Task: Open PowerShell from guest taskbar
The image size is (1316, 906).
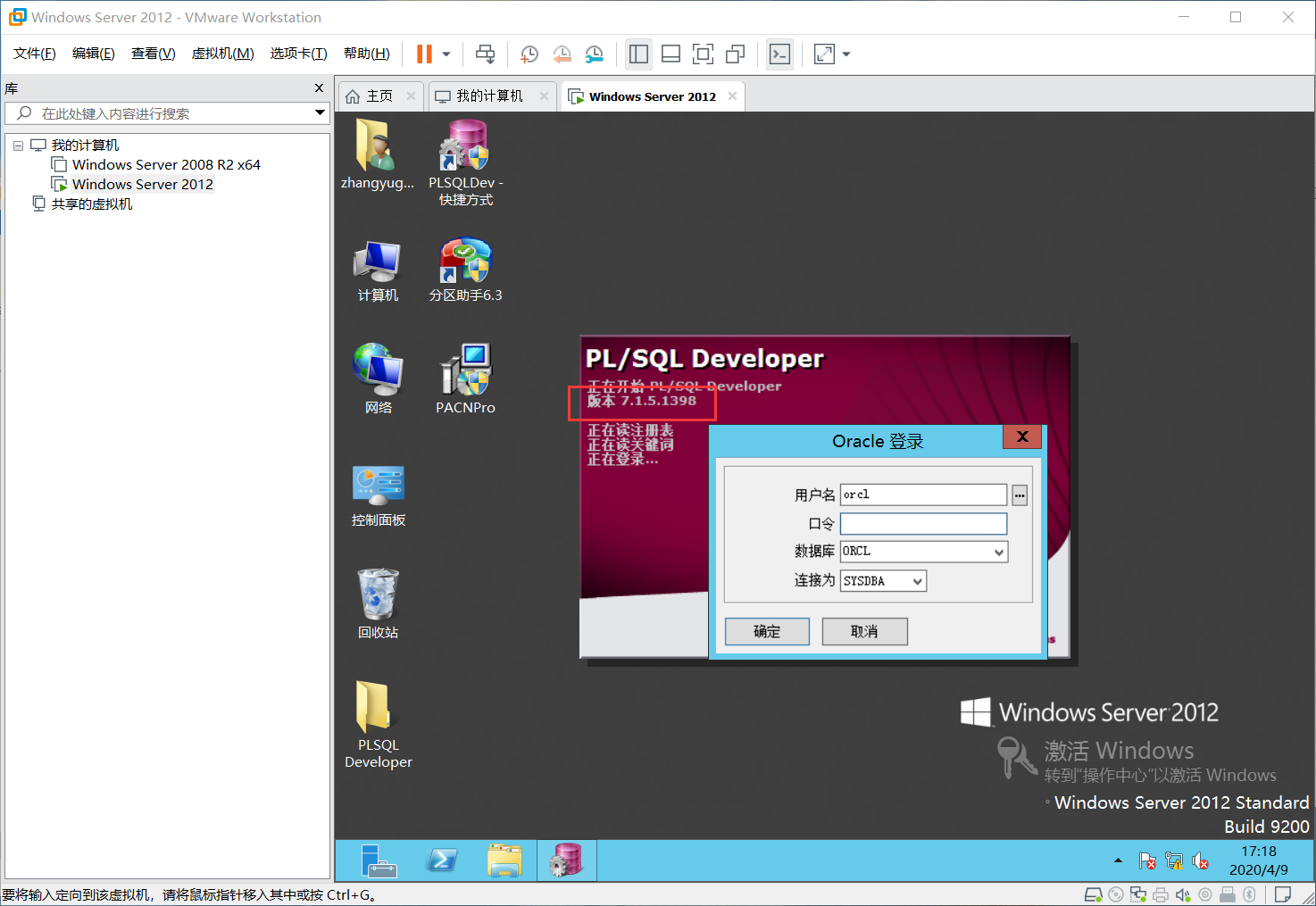Action: (x=442, y=861)
